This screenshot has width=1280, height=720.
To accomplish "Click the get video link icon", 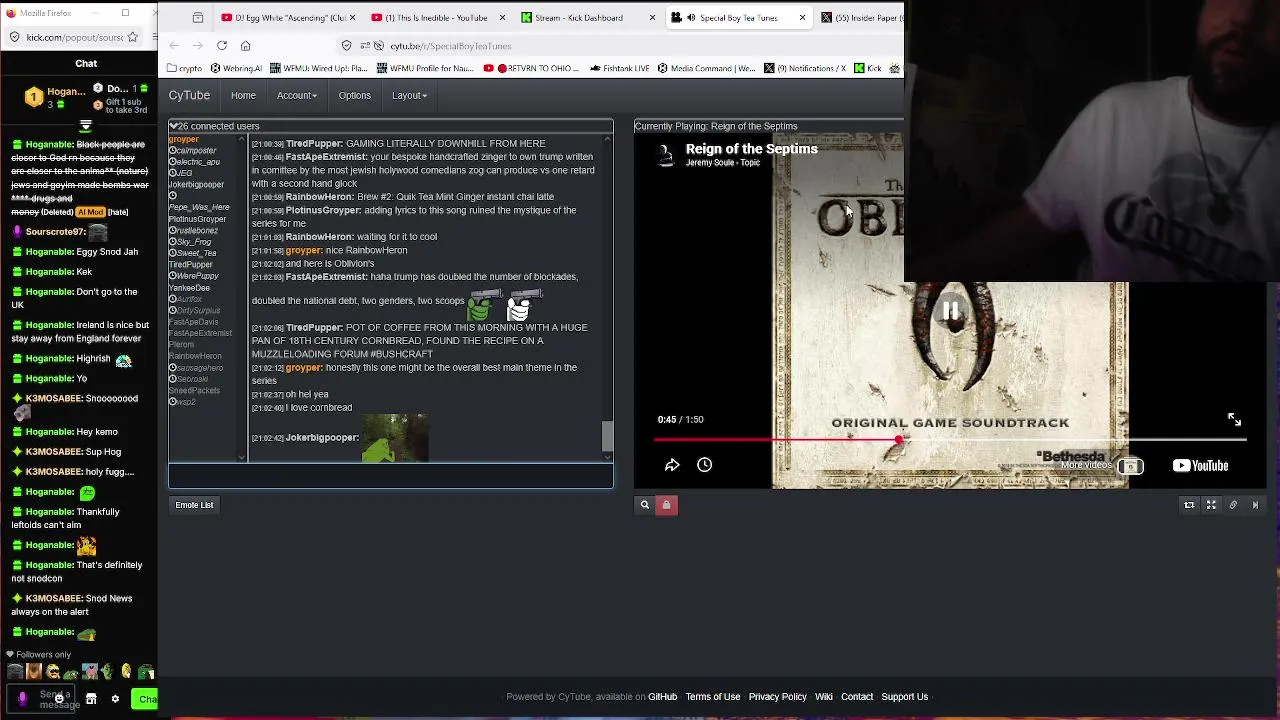I will tap(1233, 505).
